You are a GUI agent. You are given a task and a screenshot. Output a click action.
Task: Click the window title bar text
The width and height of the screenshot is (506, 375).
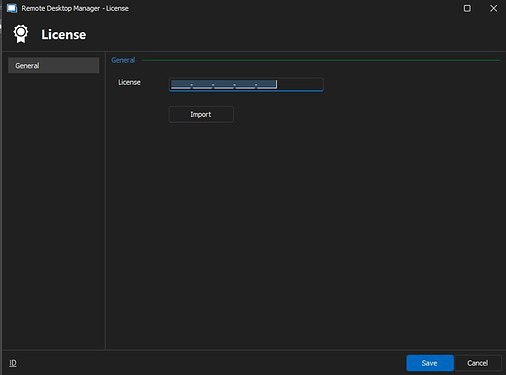click(x=75, y=8)
